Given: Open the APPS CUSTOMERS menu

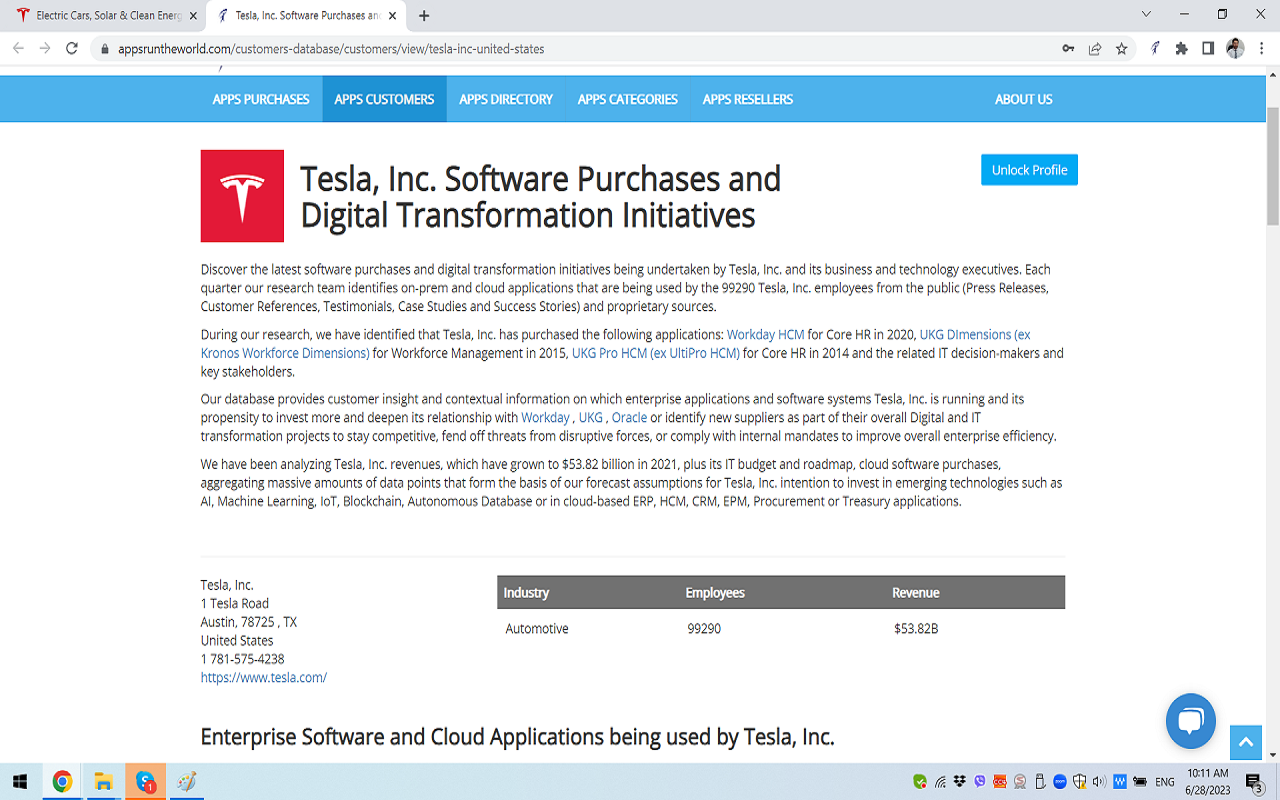Looking at the screenshot, I should pyautogui.click(x=384, y=99).
